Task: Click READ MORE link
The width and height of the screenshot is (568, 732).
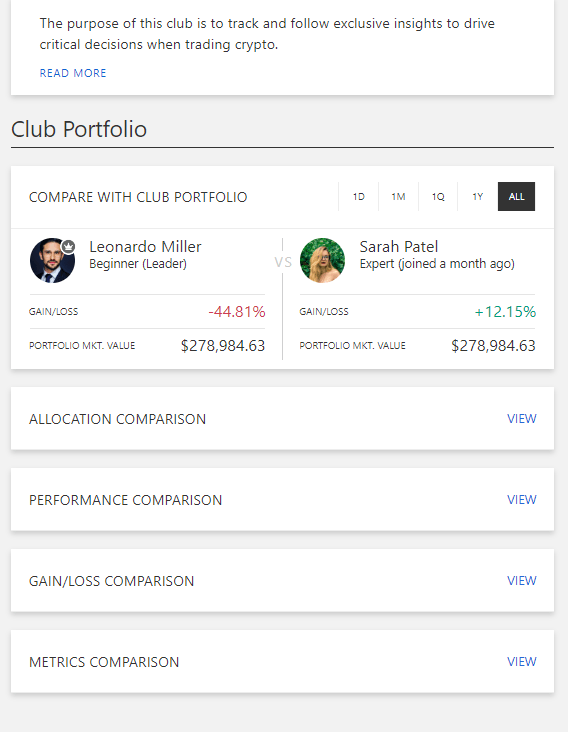Action: (x=73, y=73)
